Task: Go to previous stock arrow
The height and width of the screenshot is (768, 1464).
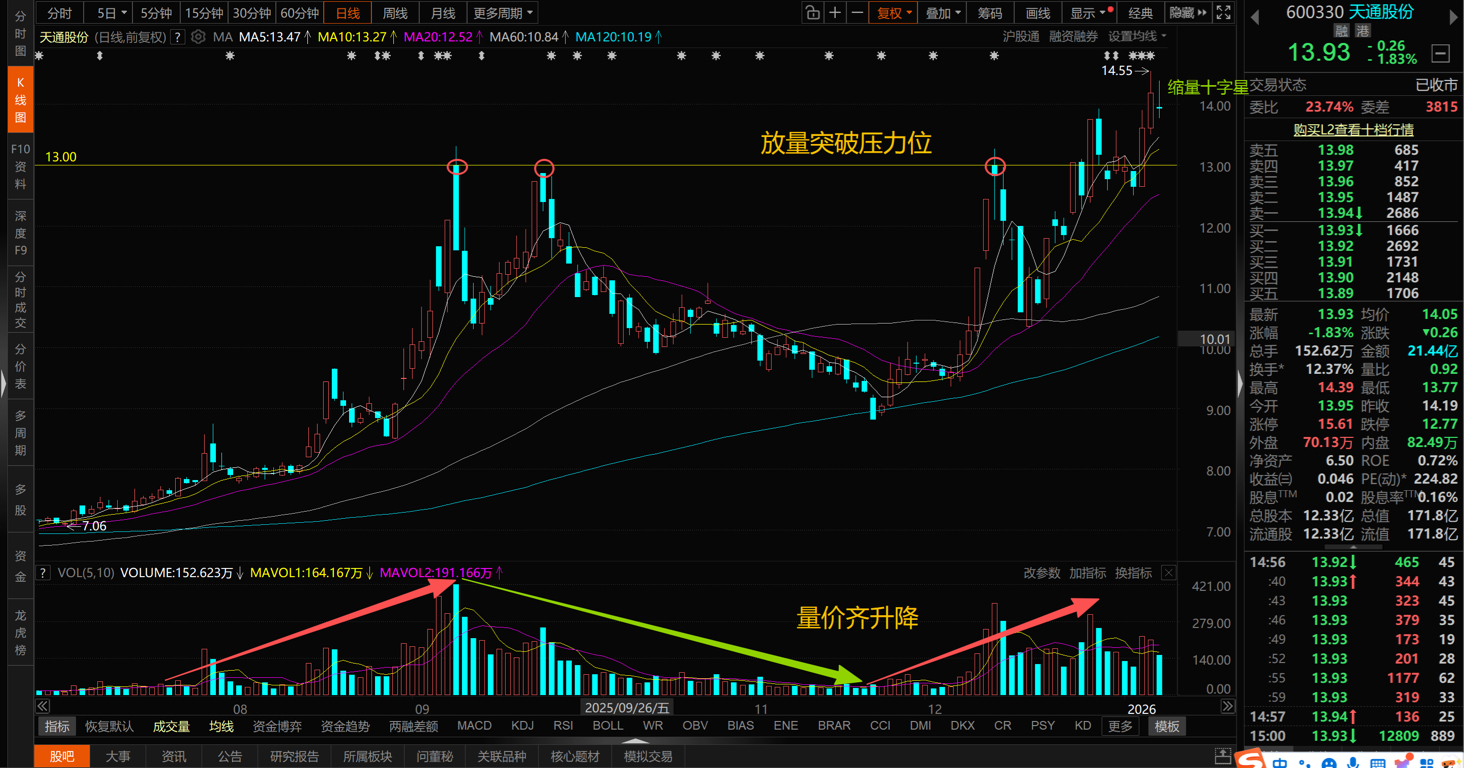Action: click(1255, 16)
